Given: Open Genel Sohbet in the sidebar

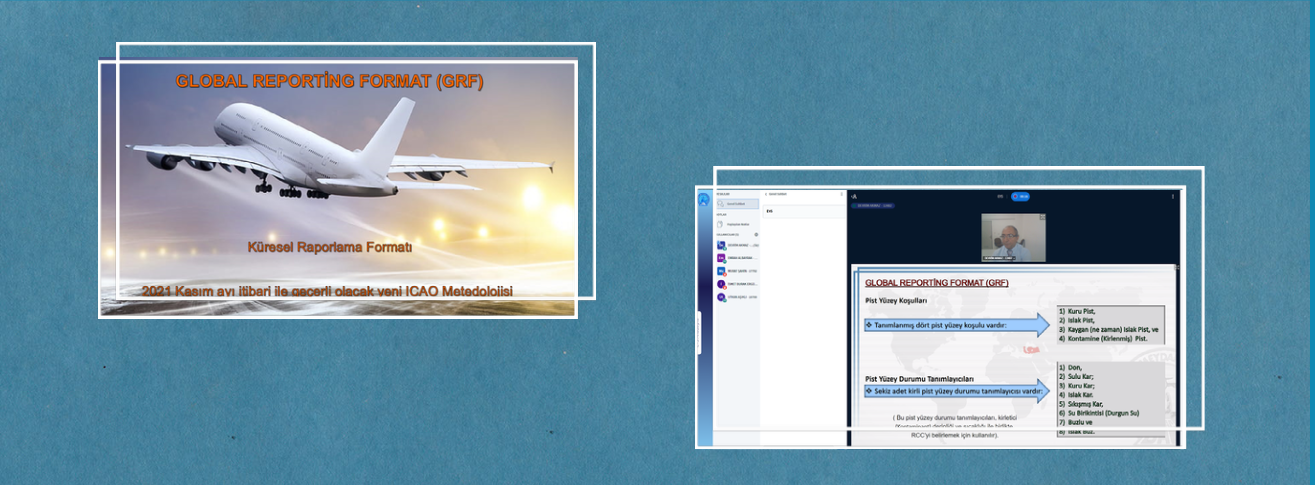Looking at the screenshot, I should point(738,203).
